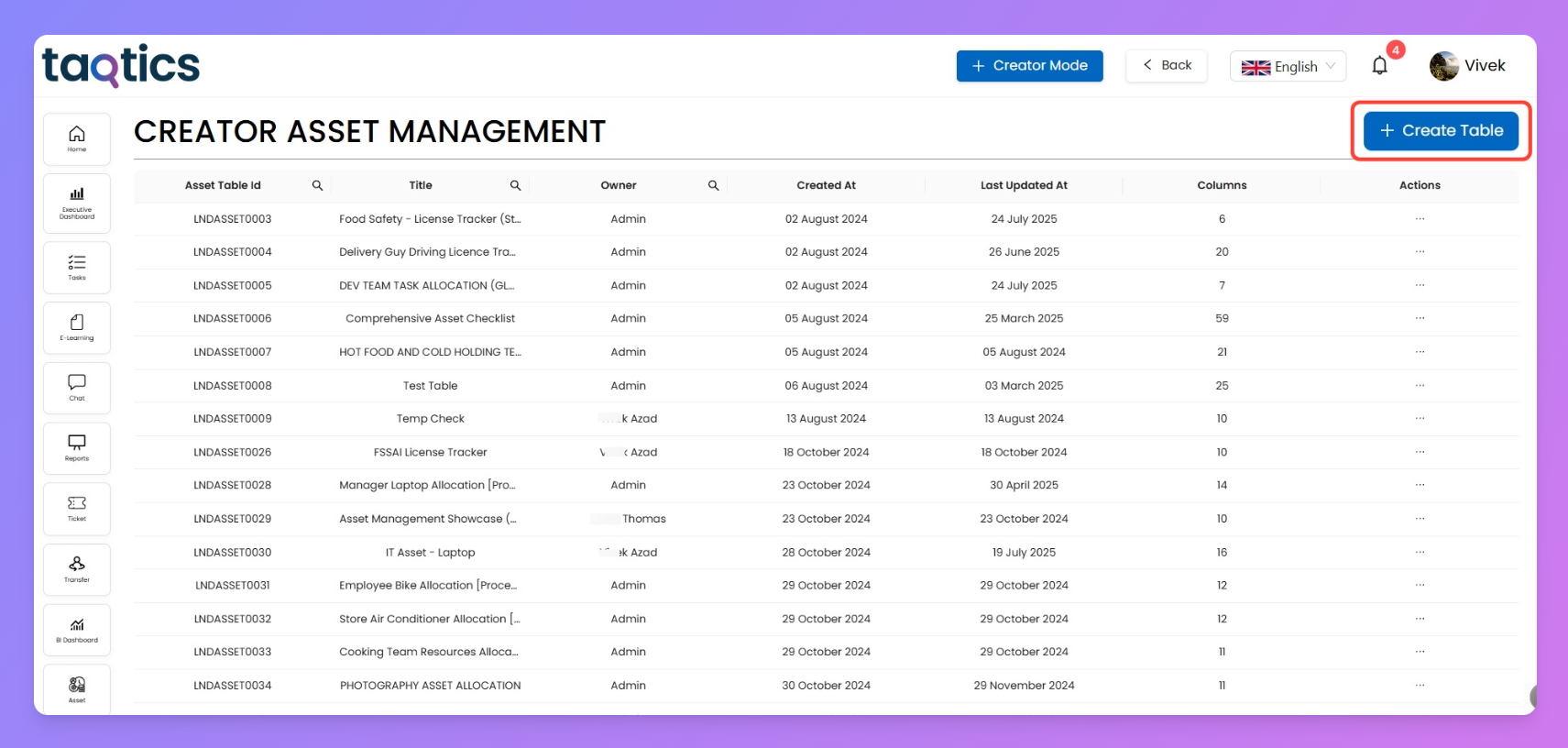Open Chat from the sidebar
Viewport: 1568px width, 748px height.
(x=77, y=388)
